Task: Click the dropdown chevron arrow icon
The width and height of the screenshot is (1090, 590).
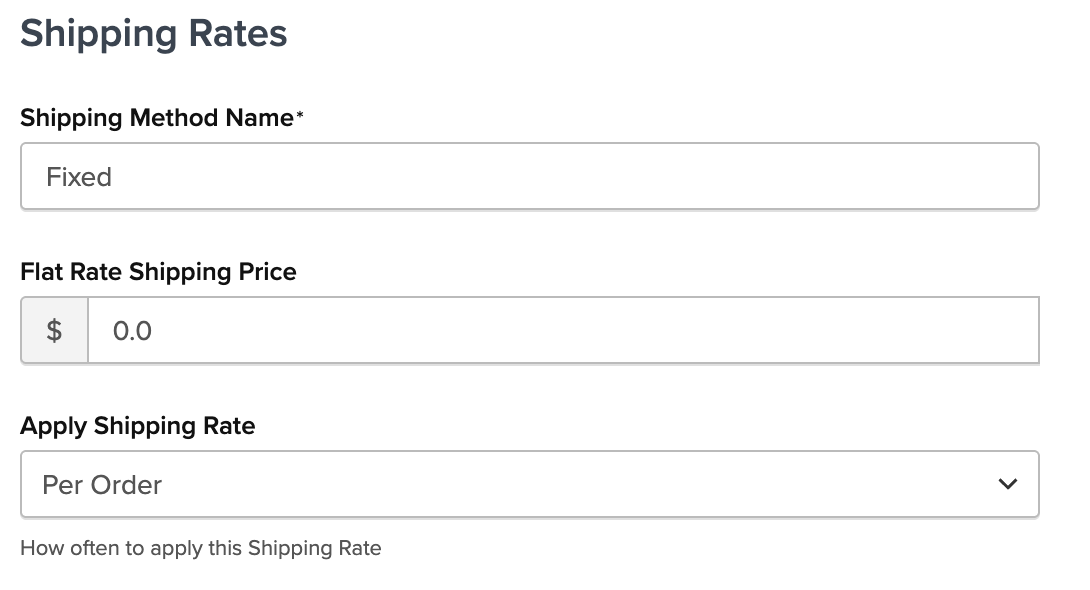Action: [x=1007, y=484]
